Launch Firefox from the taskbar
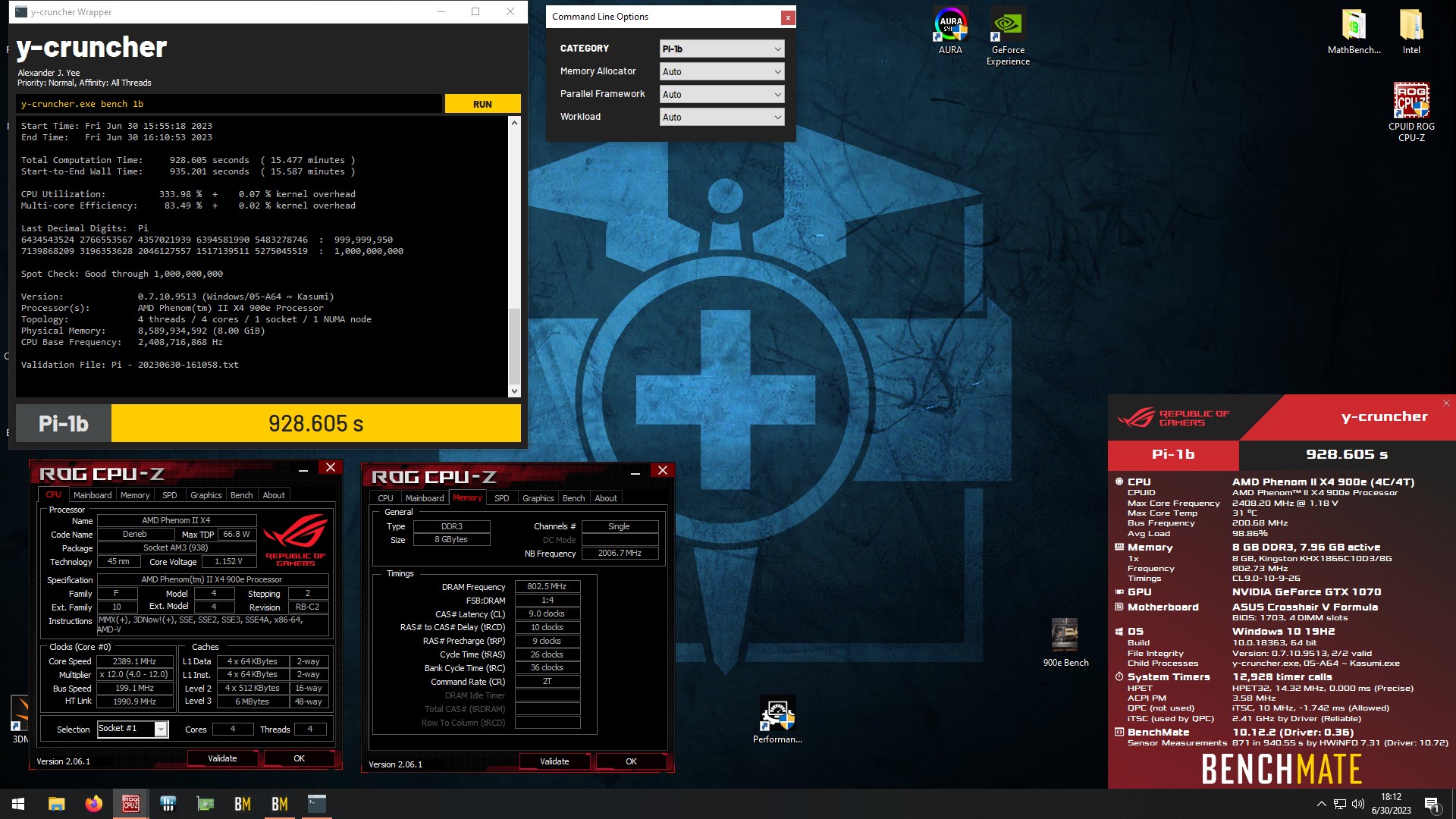Screen dimensions: 1456x819 93,804
